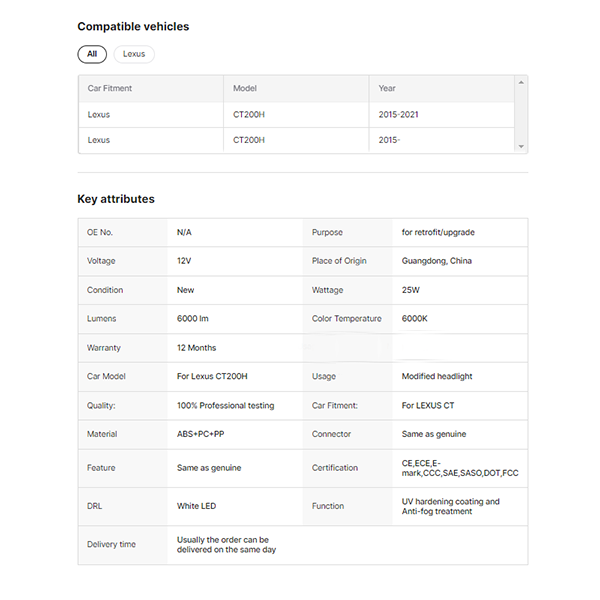
Task: Click the Model column header
Action: tap(245, 89)
